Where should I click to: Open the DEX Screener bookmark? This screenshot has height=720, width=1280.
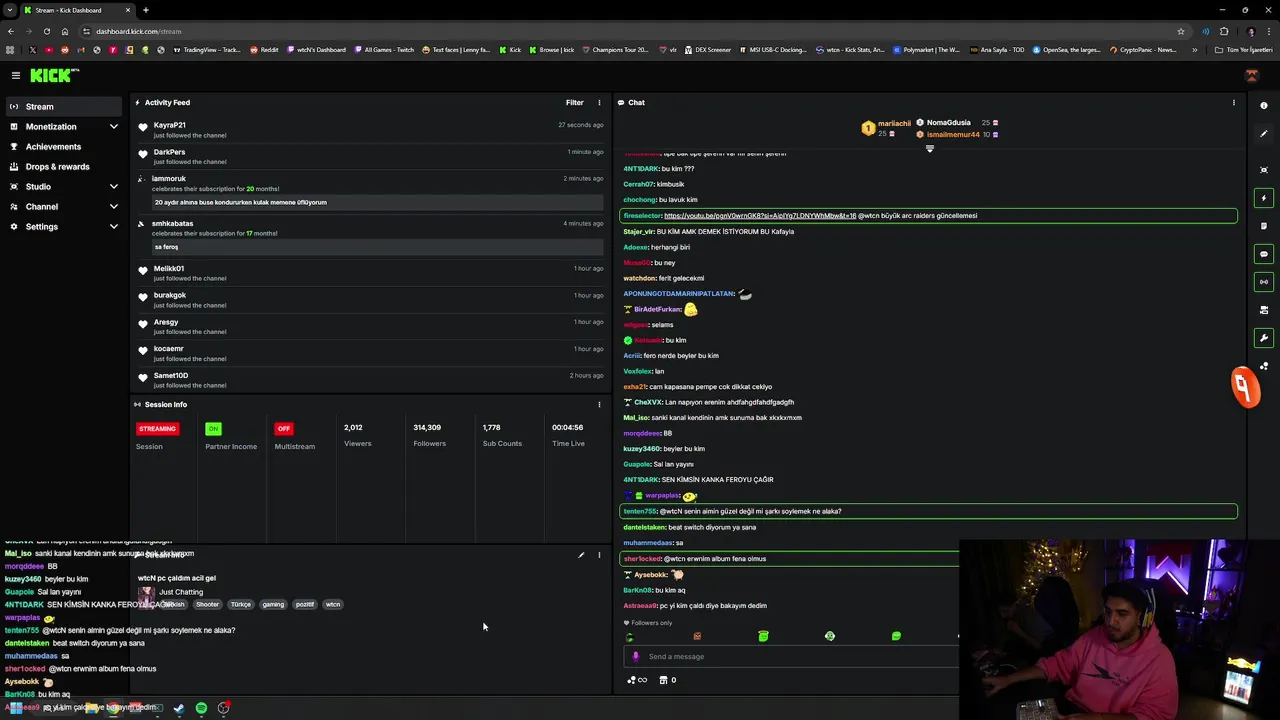(707, 50)
